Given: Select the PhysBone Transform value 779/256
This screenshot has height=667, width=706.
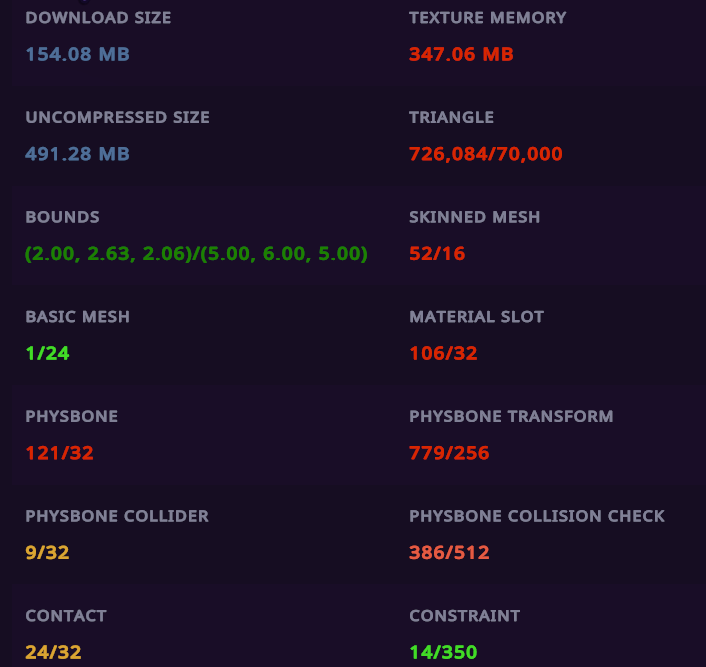Looking at the screenshot, I should click(449, 453).
